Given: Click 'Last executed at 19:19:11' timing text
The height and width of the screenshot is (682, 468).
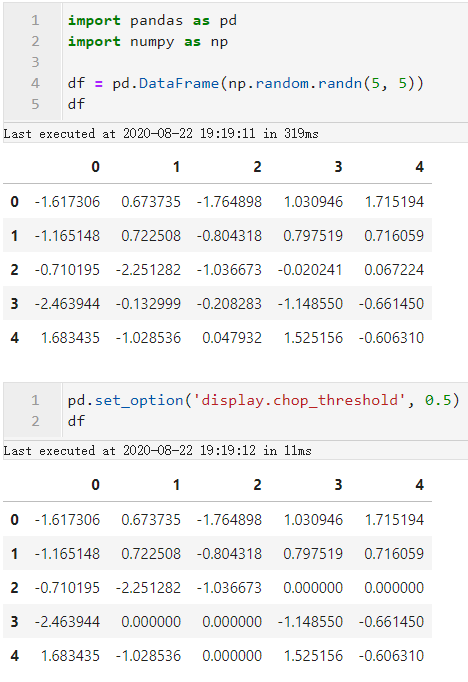Looking at the screenshot, I should coord(161,134).
